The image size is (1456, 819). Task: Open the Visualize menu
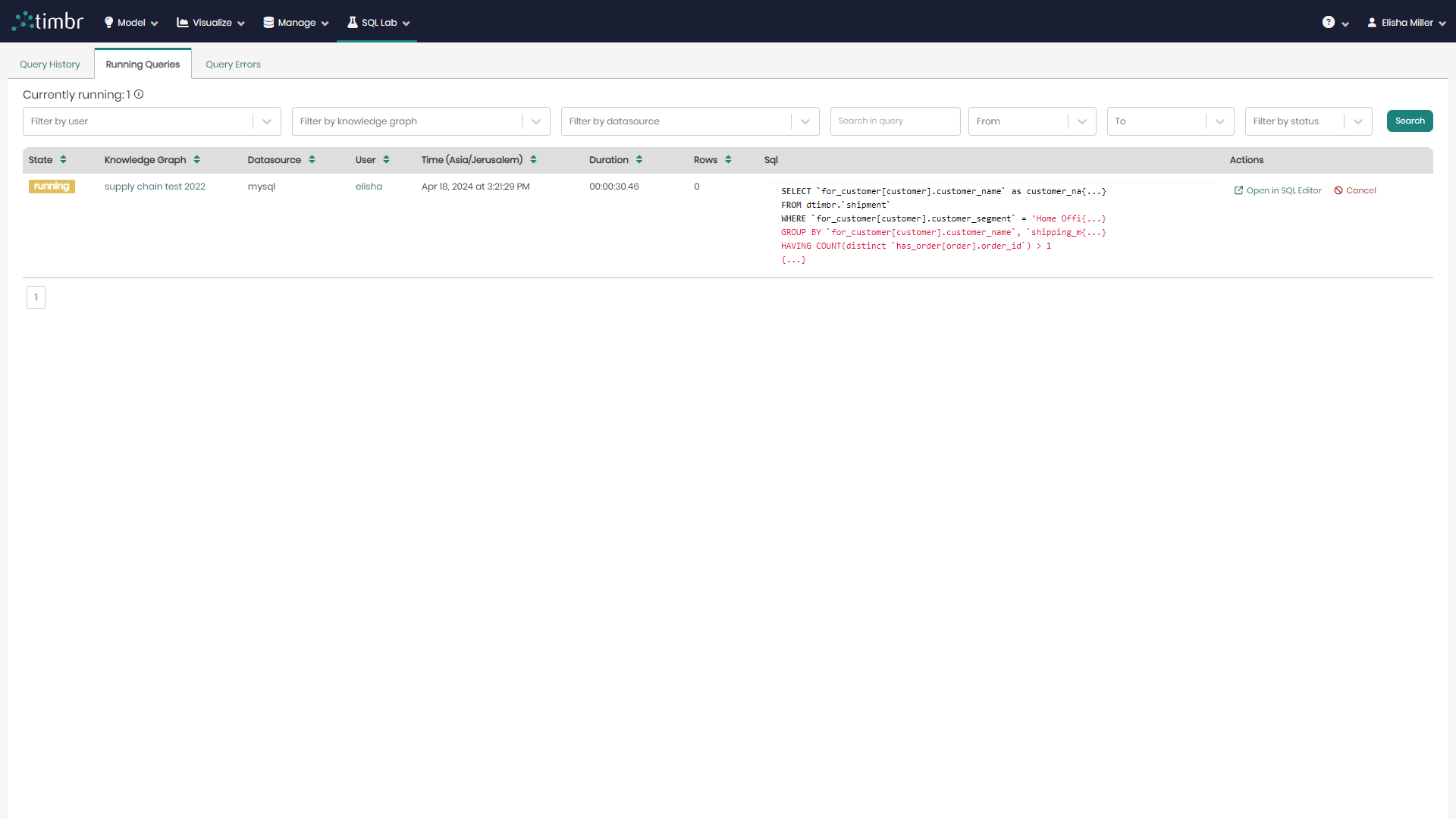(x=209, y=22)
